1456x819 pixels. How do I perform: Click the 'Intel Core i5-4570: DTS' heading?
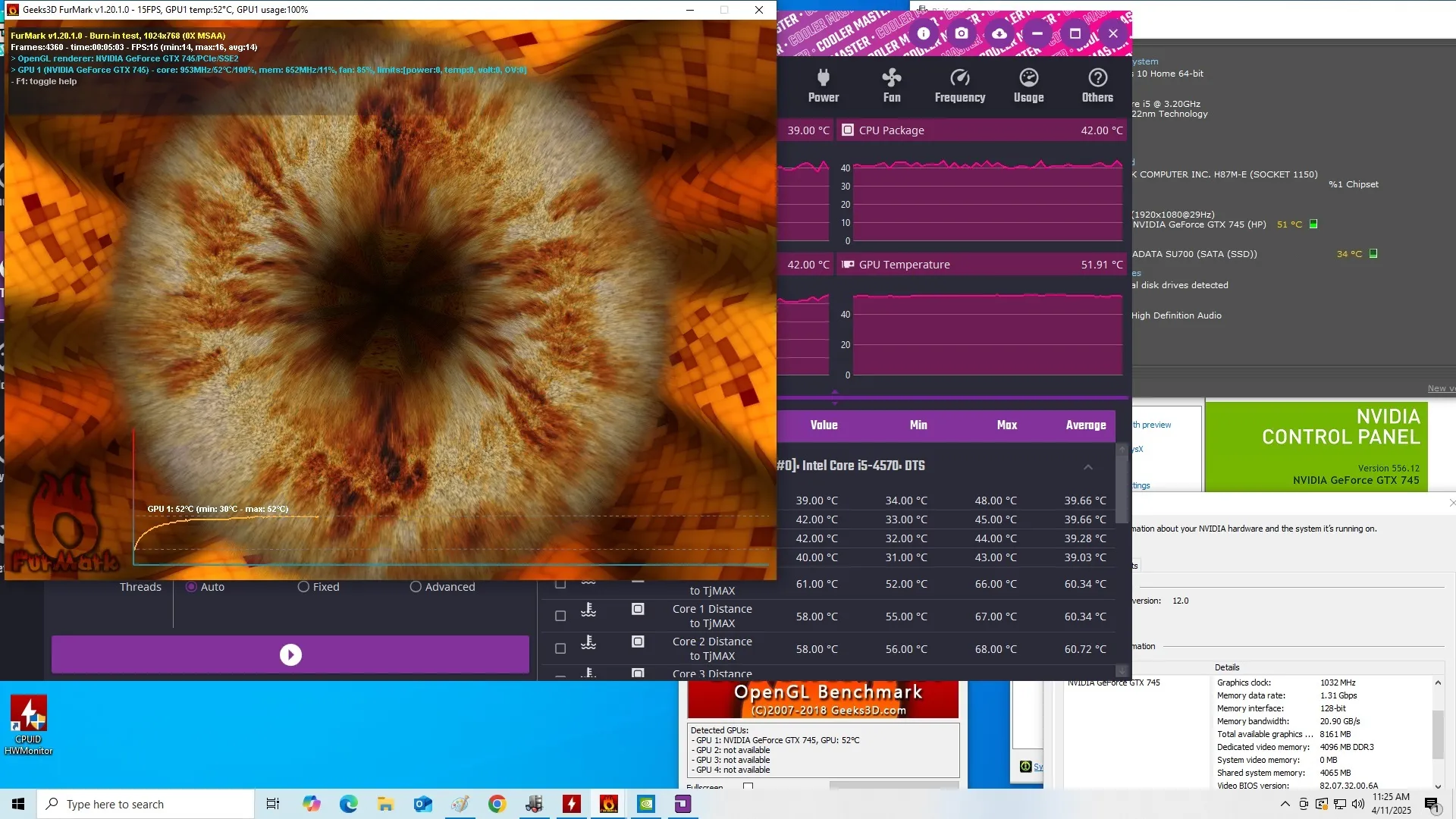[x=850, y=466]
